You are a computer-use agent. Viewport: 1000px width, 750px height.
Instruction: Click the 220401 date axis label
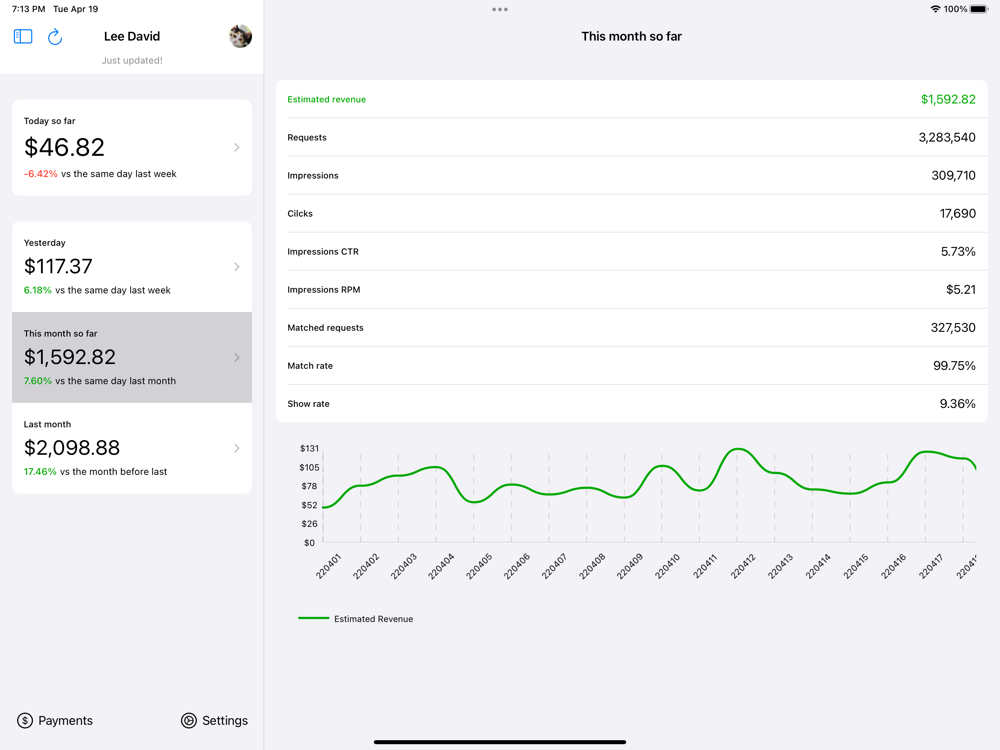pos(328,566)
